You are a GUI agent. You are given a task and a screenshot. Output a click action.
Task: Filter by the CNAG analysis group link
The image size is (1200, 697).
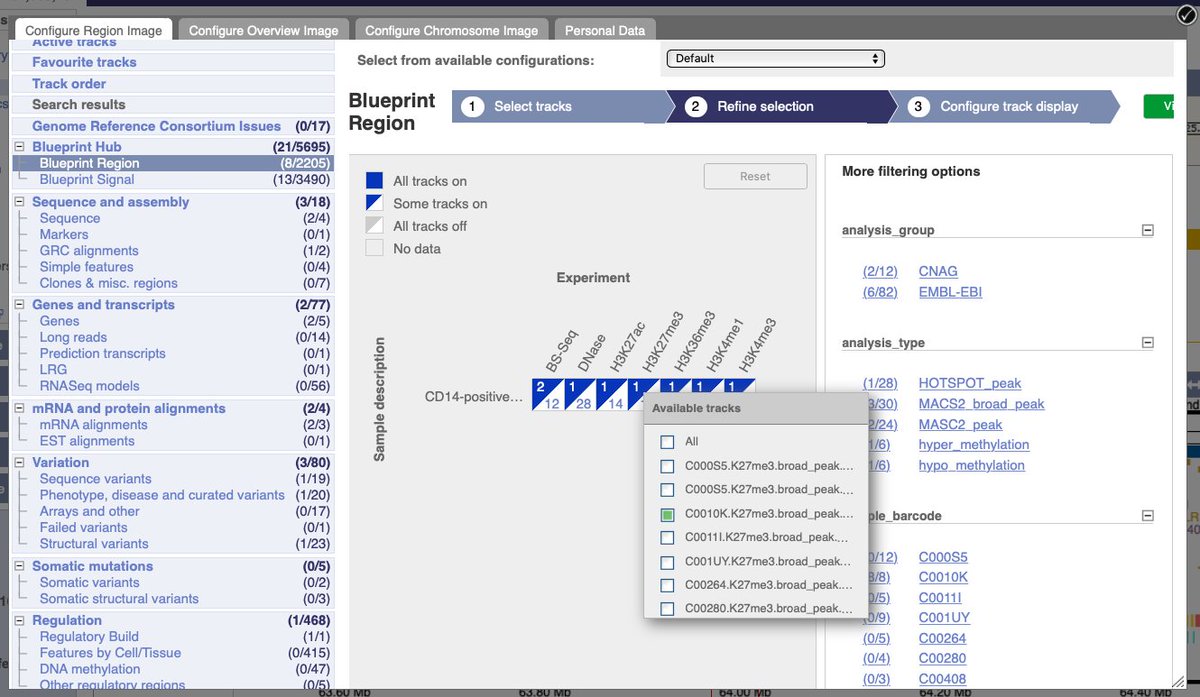point(938,272)
